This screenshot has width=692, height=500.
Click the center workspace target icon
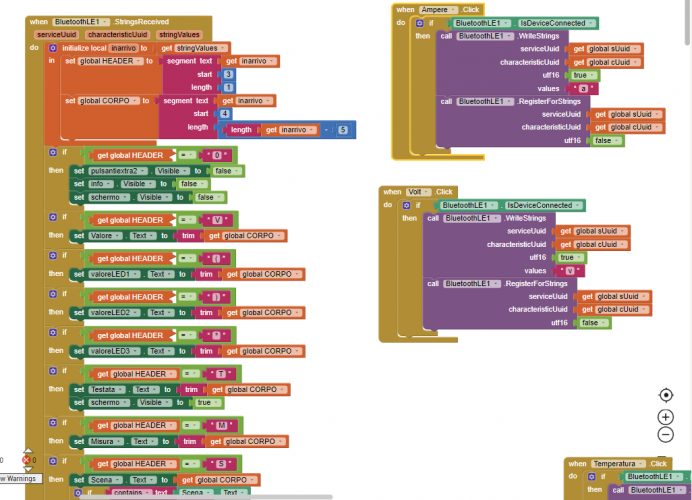666,396
